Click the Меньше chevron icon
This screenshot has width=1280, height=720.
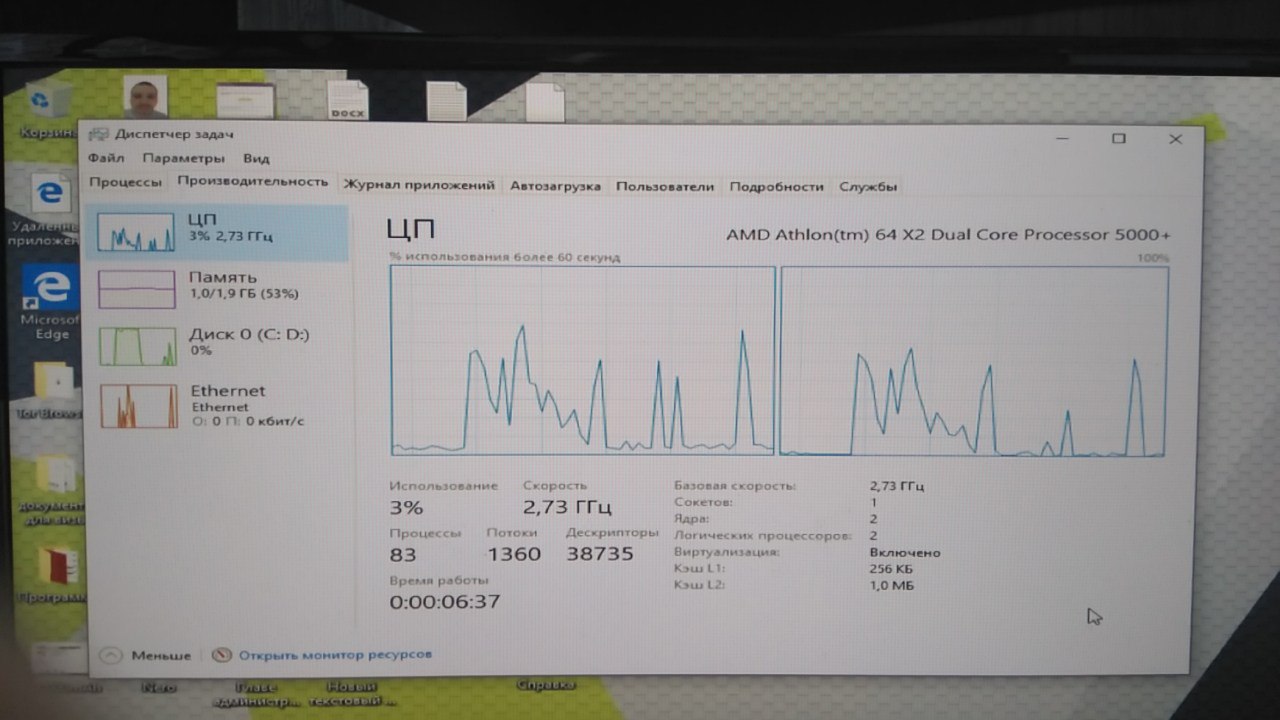tap(111, 655)
